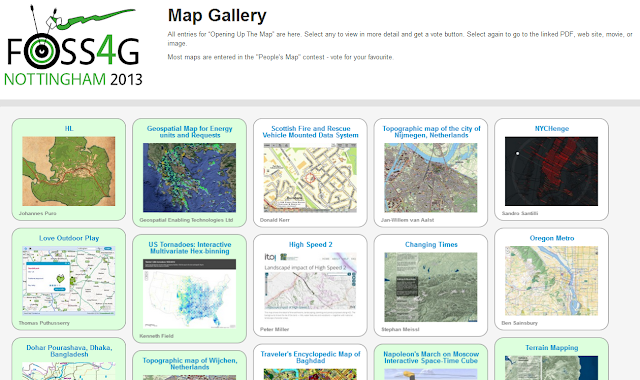Click author name Ben Sainsbury
The height and width of the screenshot is (380, 640).
(519, 323)
